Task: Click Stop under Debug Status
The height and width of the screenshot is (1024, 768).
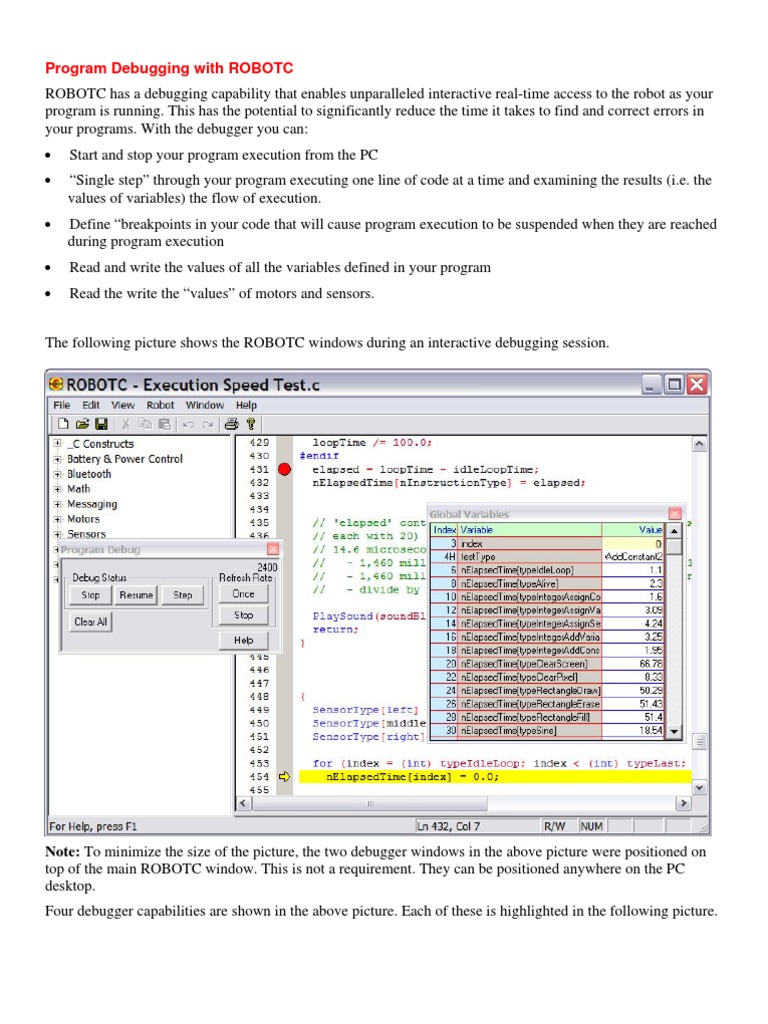Action: point(91,595)
